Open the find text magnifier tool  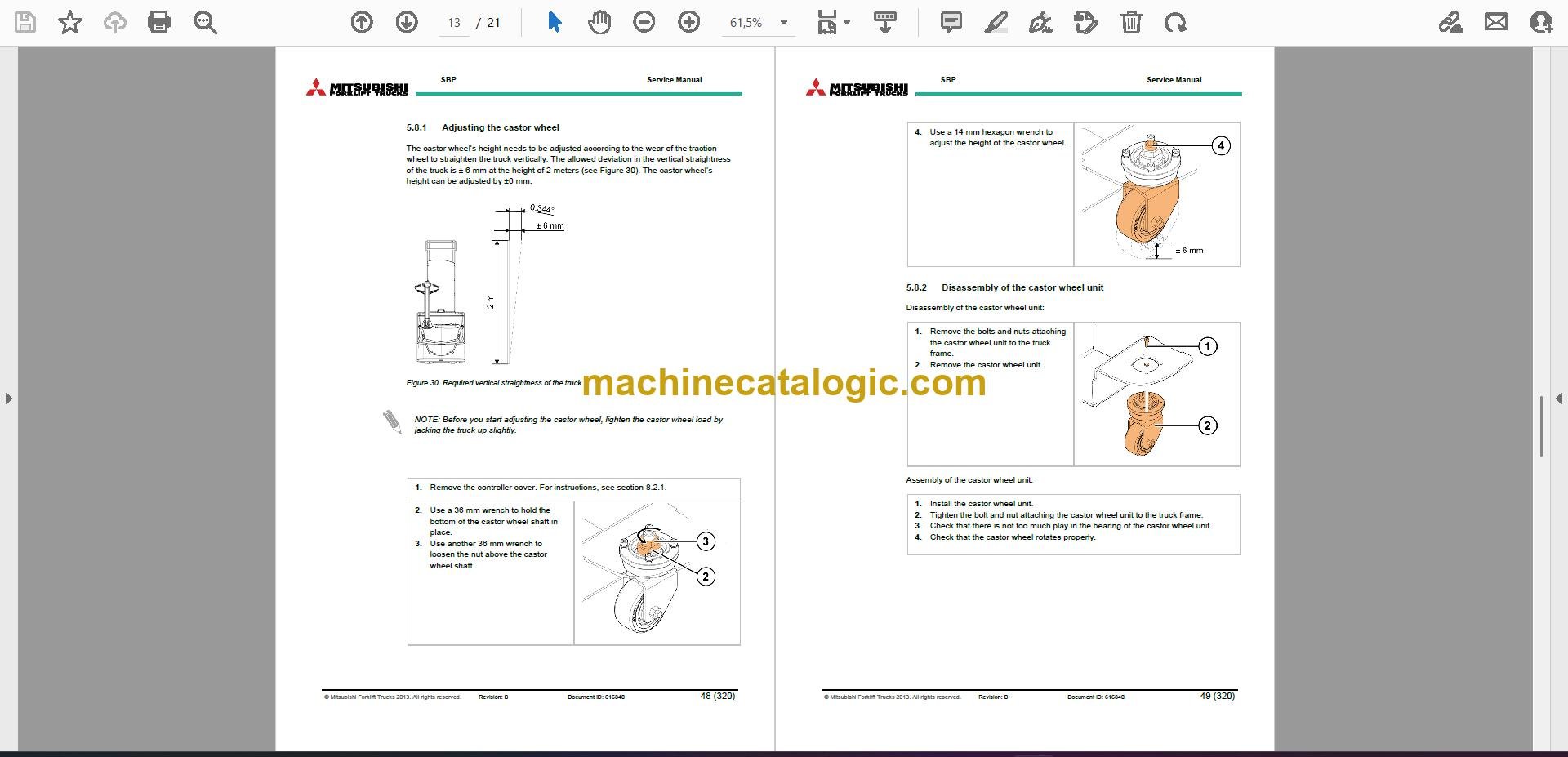[205, 22]
